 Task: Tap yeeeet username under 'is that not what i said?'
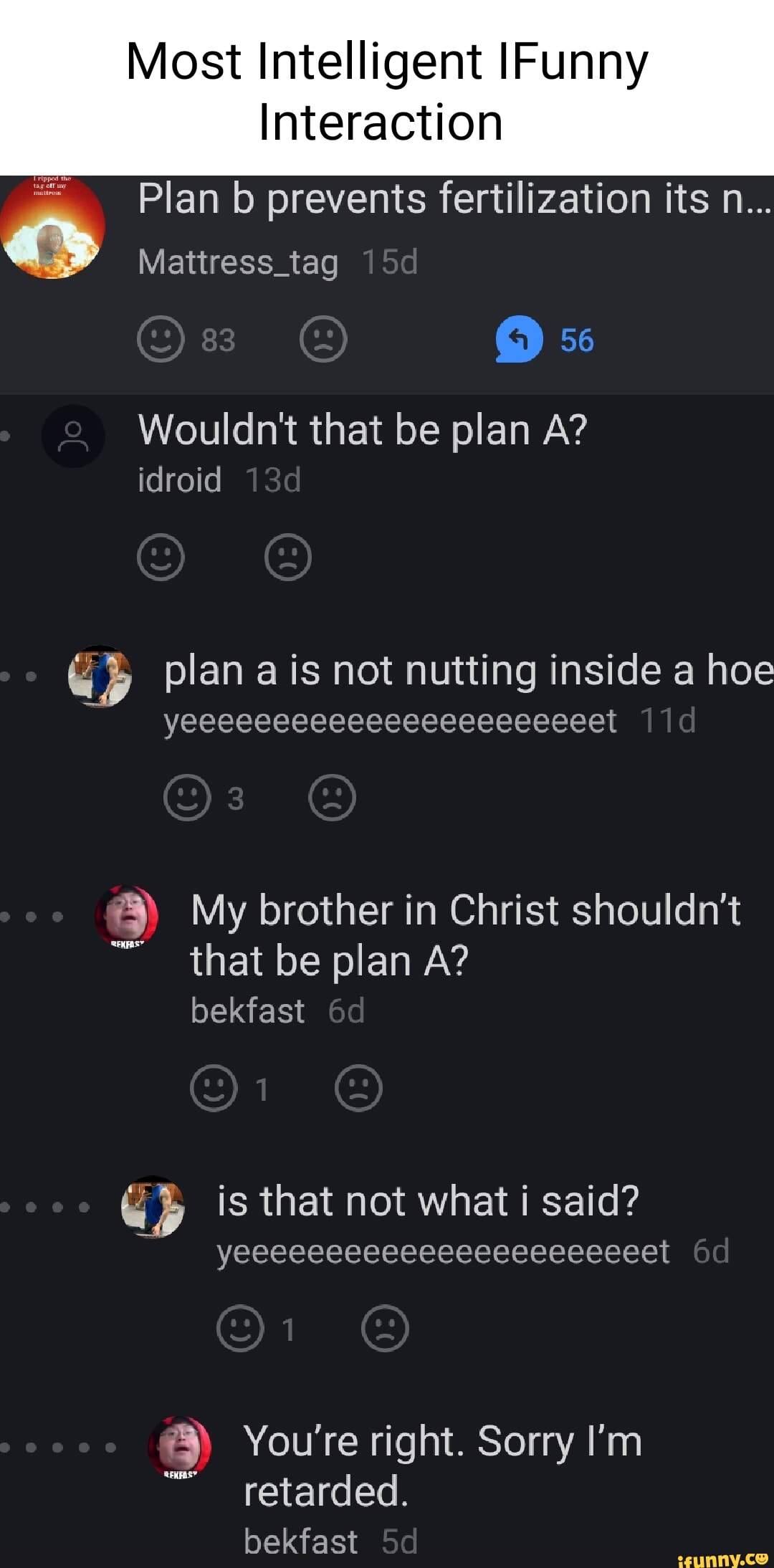coord(443,1251)
